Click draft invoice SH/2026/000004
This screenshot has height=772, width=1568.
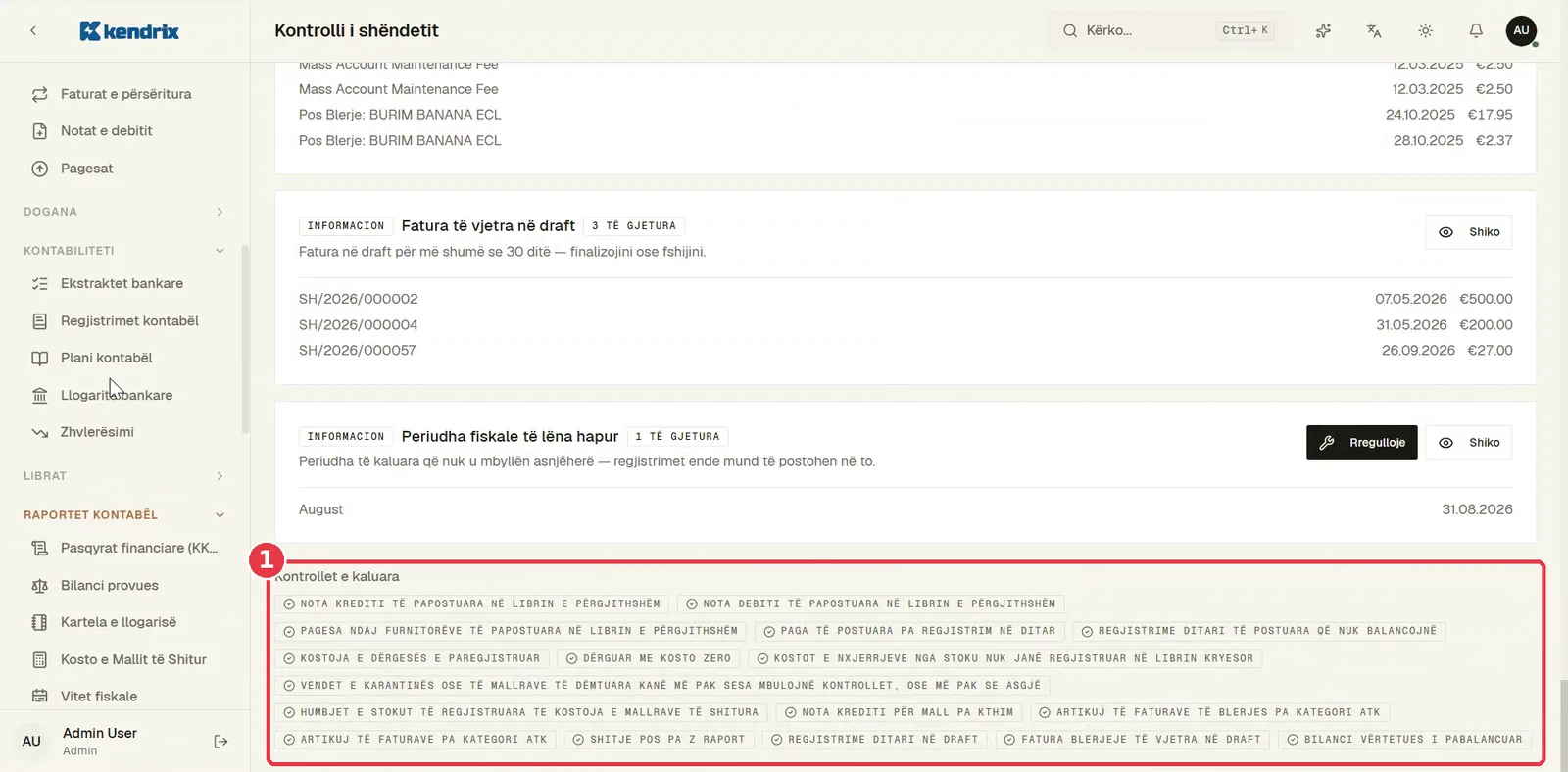[x=906, y=325]
